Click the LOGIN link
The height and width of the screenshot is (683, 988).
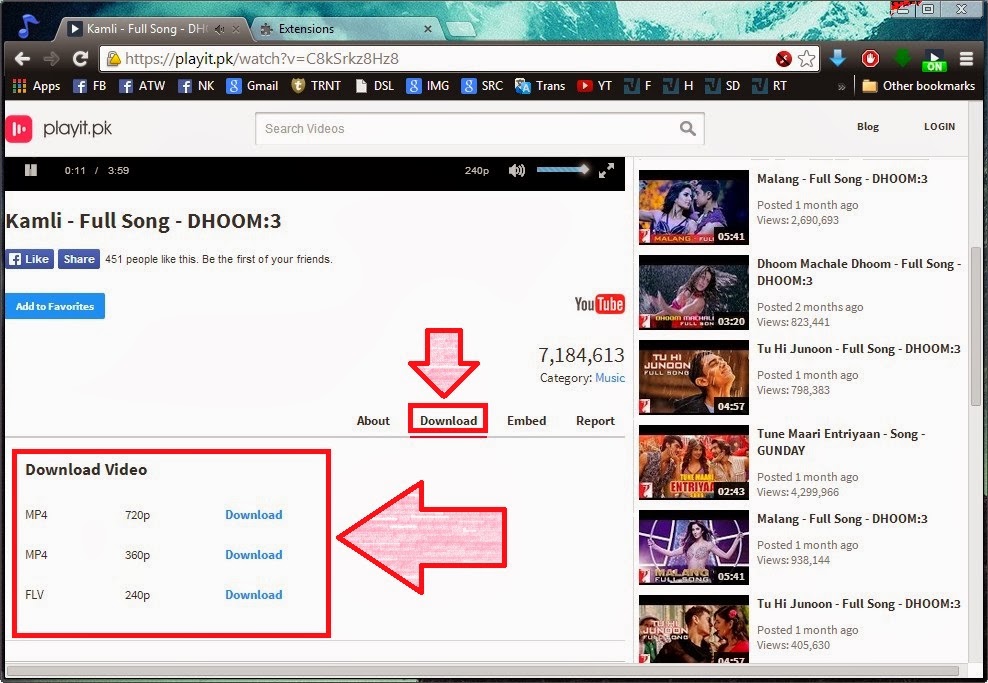tap(939, 127)
